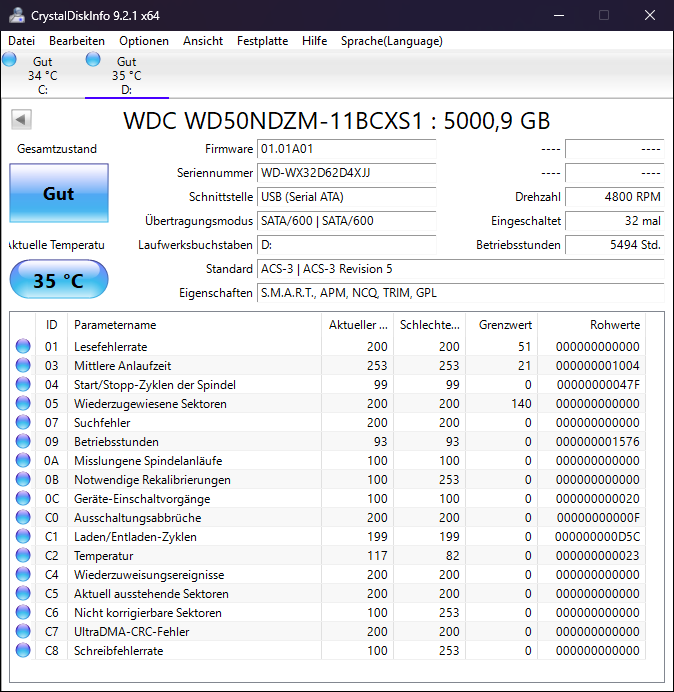The height and width of the screenshot is (692, 674).
Task: Click status icon for Misslungene Spindelanläufe
Action: click(23, 460)
